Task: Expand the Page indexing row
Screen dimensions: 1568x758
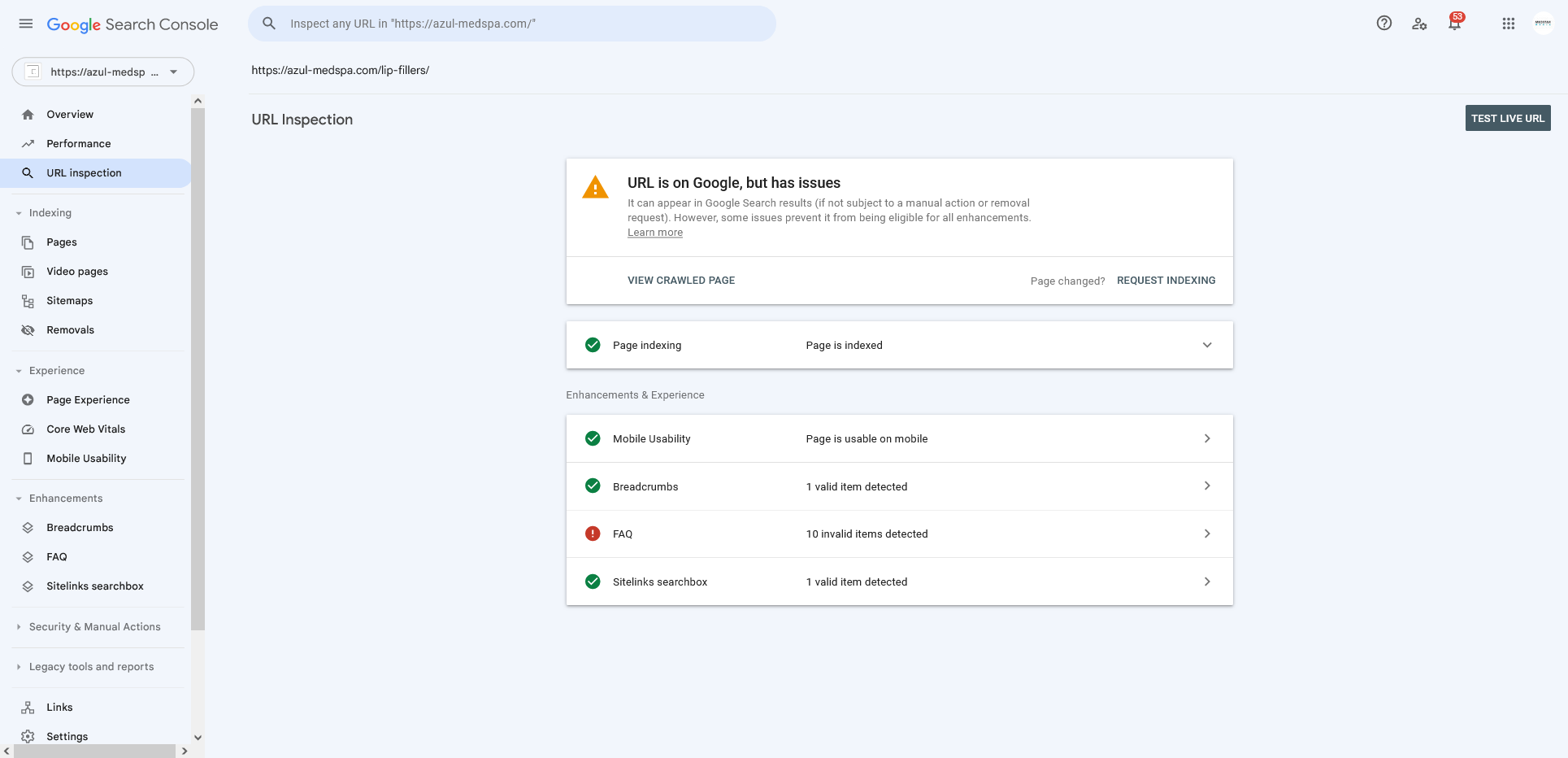Action: pos(899,345)
